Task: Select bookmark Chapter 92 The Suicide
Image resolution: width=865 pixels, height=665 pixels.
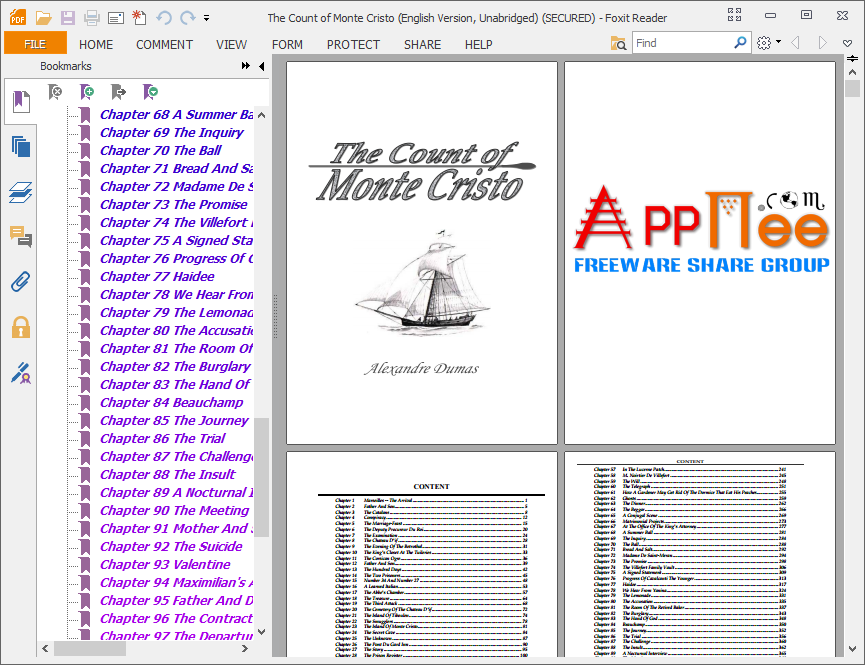Action: tap(172, 546)
